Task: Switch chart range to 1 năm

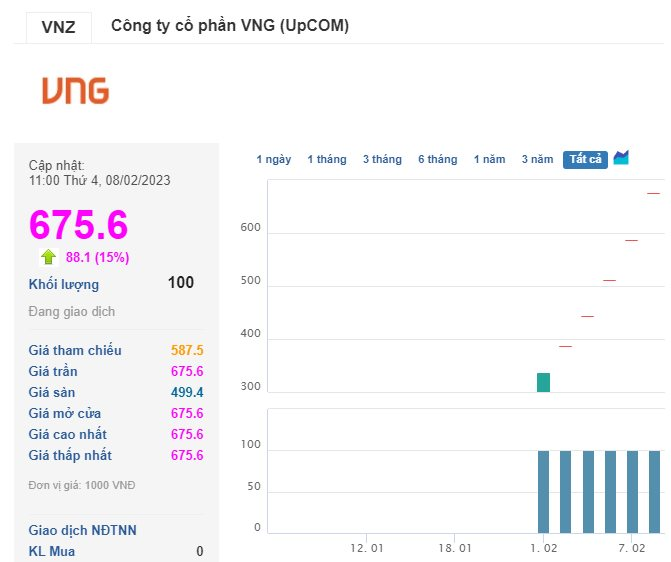Action: [x=489, y=160]
